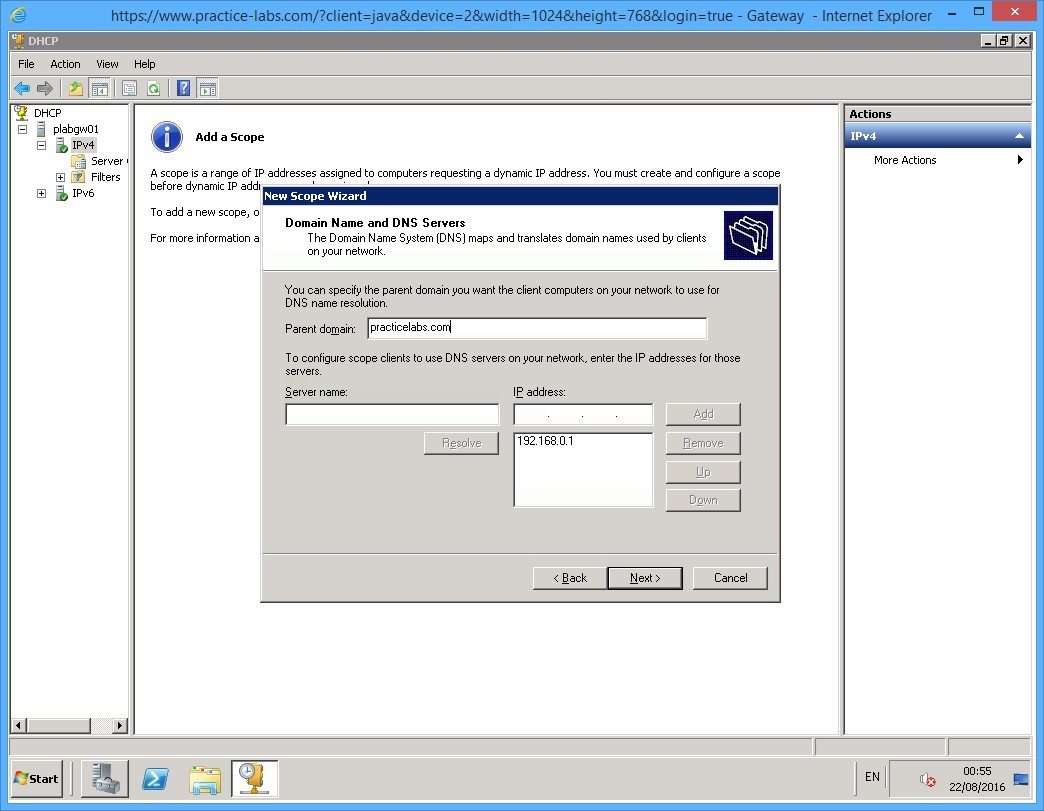Image resolution: width=1044 pixels, height=811 pixels.
Task: Open the Action menu
Action: 65,63
